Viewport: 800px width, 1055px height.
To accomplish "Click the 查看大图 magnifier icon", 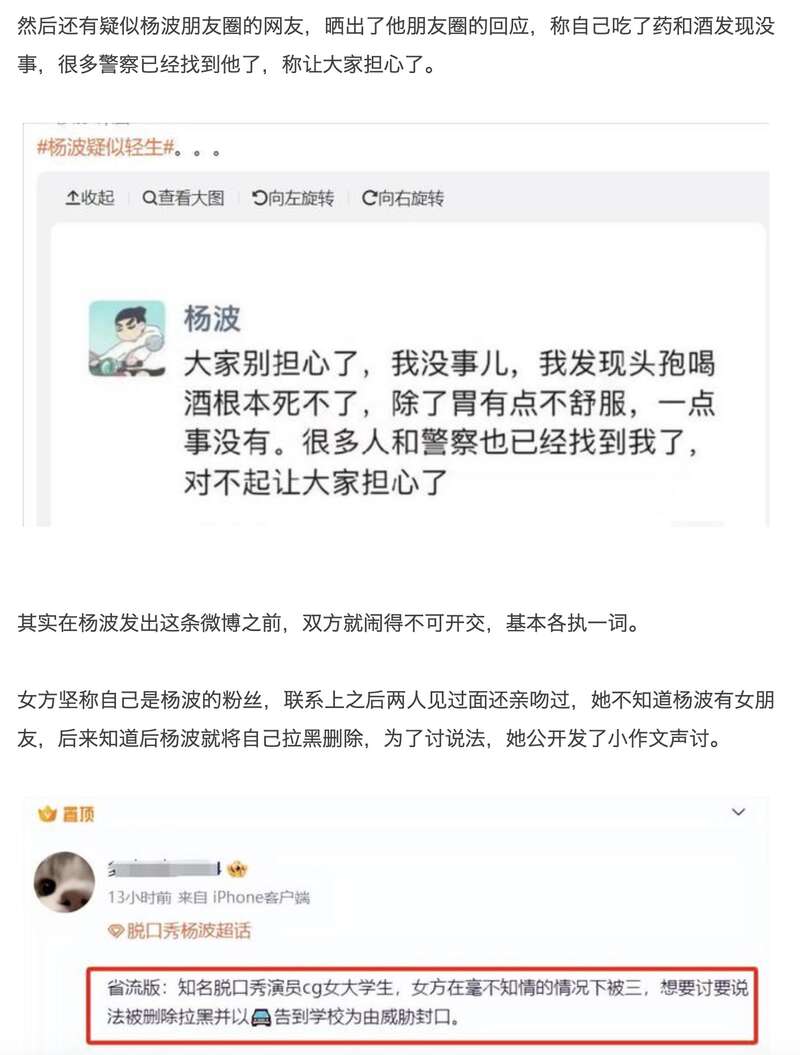I will click(149, 198).
